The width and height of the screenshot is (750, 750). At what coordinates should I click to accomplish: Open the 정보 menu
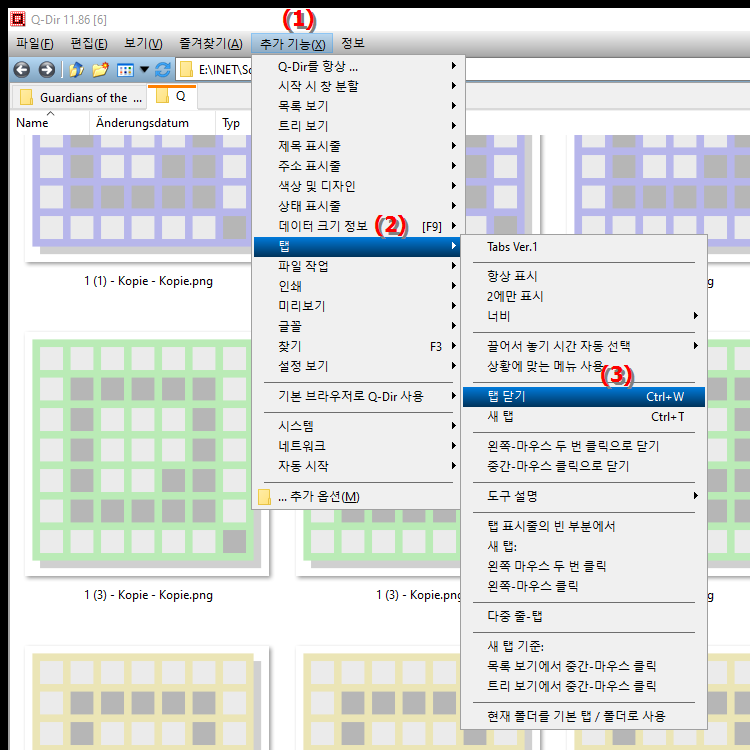pos(353,44)
